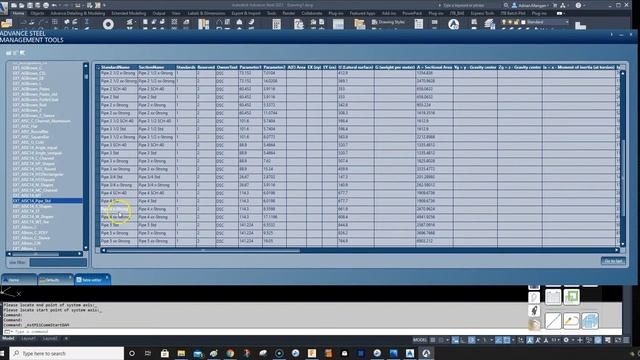This screenshot has width=640, height=360.
Task: Click the 'Go to last' button below table
Action: [613, 260]
